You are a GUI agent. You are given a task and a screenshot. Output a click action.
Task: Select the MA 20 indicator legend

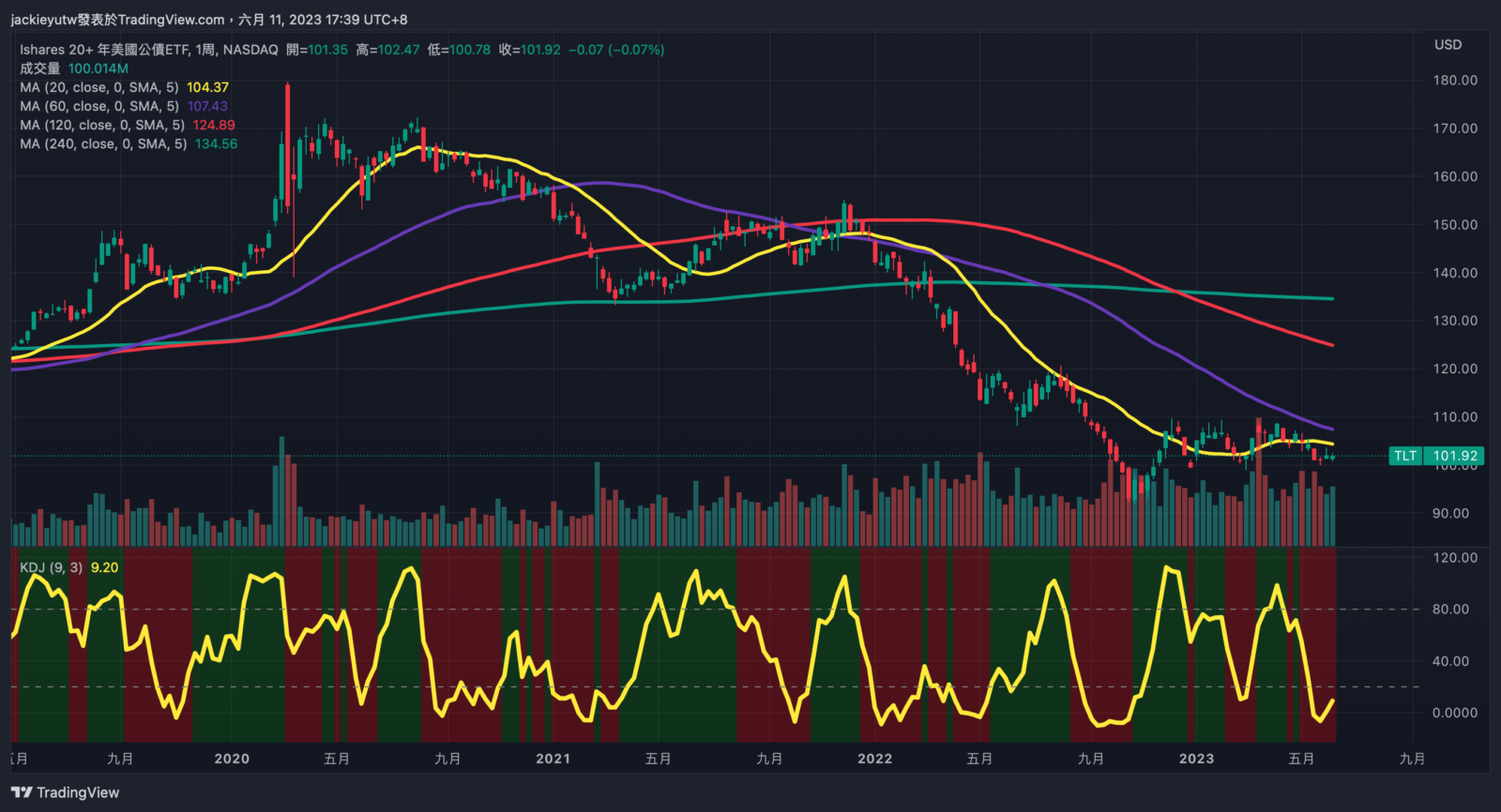99,87
